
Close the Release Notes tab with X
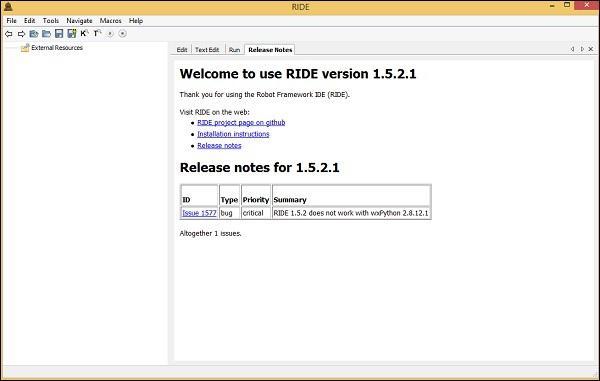591,49
